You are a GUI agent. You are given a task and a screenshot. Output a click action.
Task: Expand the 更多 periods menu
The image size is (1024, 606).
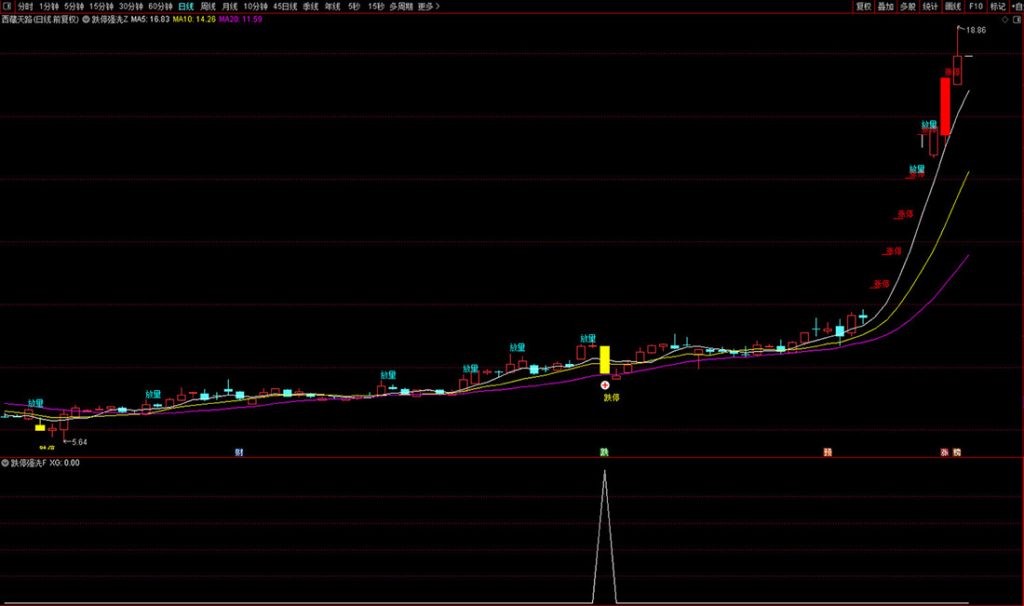428,6
